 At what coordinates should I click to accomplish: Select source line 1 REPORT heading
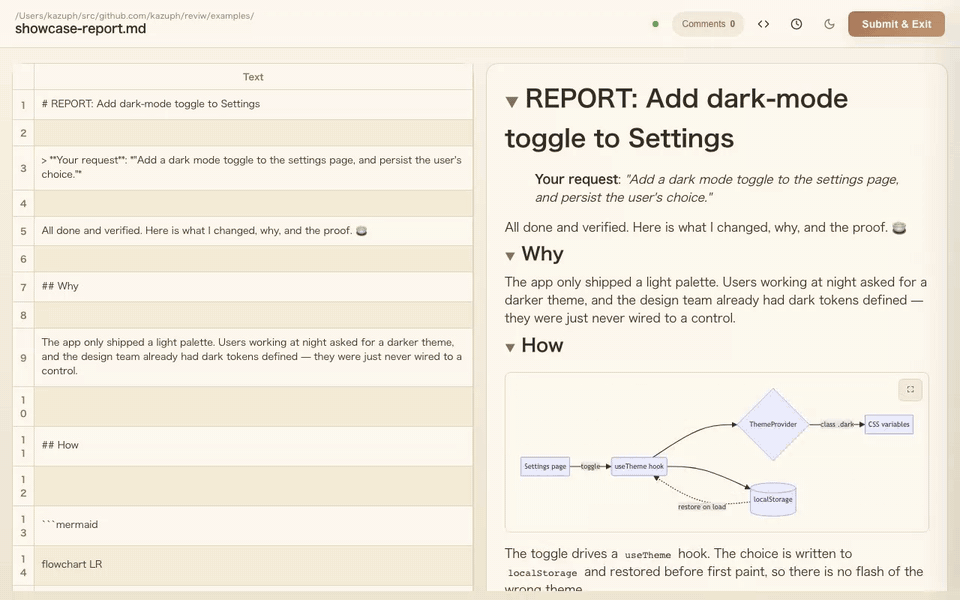coord(253,104)
